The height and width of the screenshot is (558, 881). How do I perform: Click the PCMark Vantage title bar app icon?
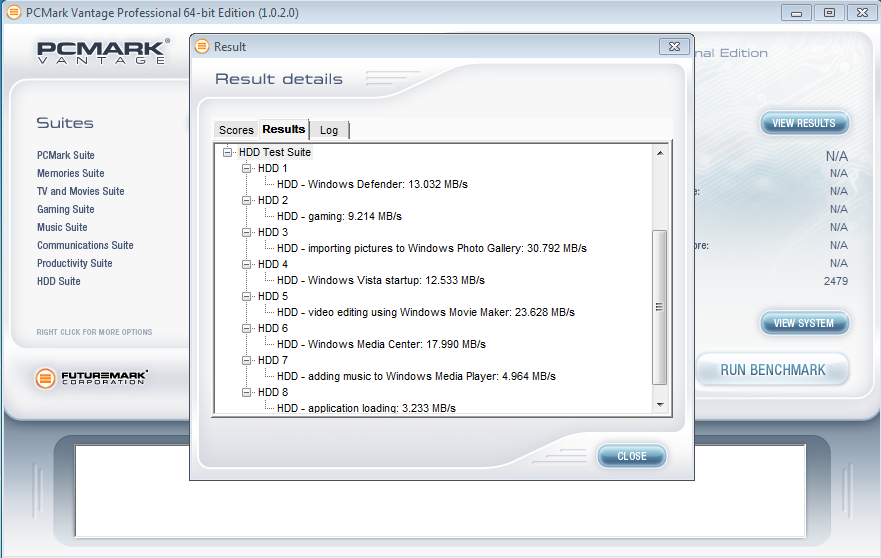(x=14, y=12)
